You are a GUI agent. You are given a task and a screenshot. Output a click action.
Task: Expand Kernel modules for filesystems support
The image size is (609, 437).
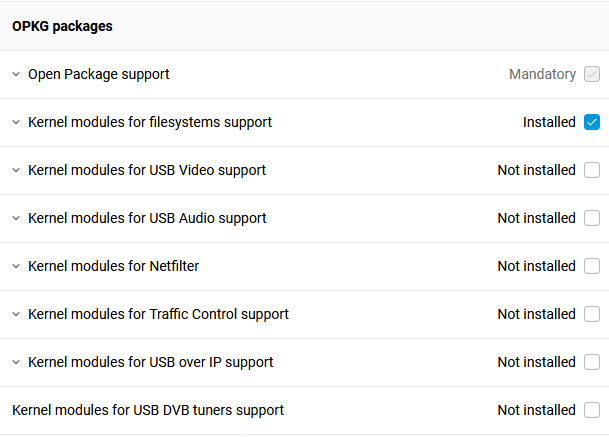point(16,122)
